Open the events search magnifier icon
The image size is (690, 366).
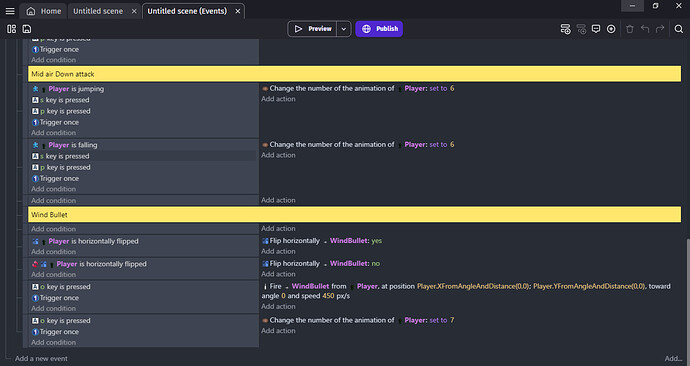(679, 29)
